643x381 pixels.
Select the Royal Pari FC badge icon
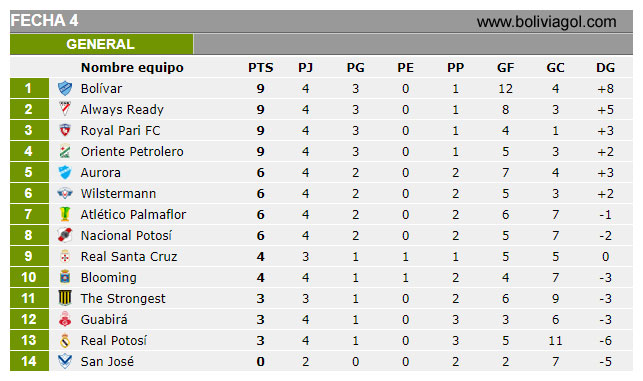pyautogui.click(x=65, y=130)
